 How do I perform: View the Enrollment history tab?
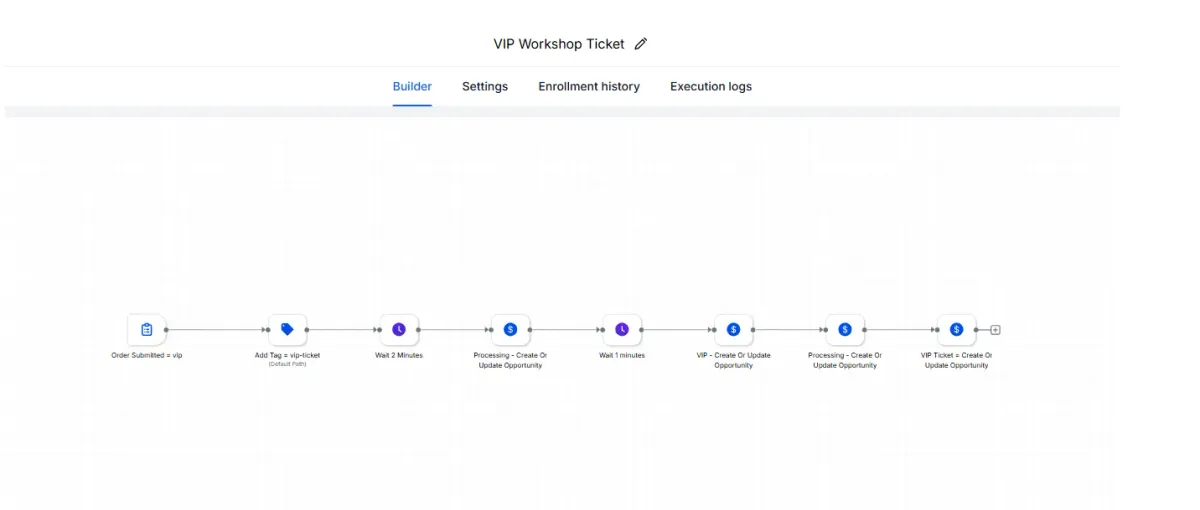(589, 86)
